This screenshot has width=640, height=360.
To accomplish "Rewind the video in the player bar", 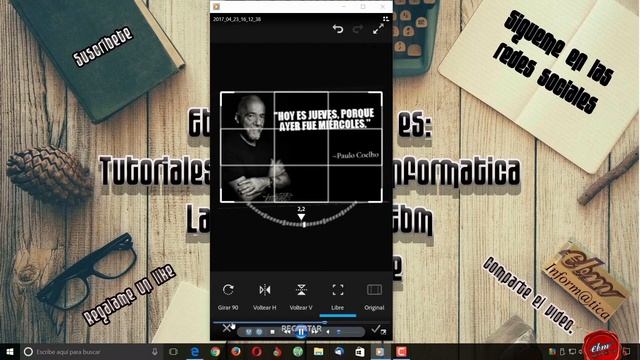I will coord(287,332).
